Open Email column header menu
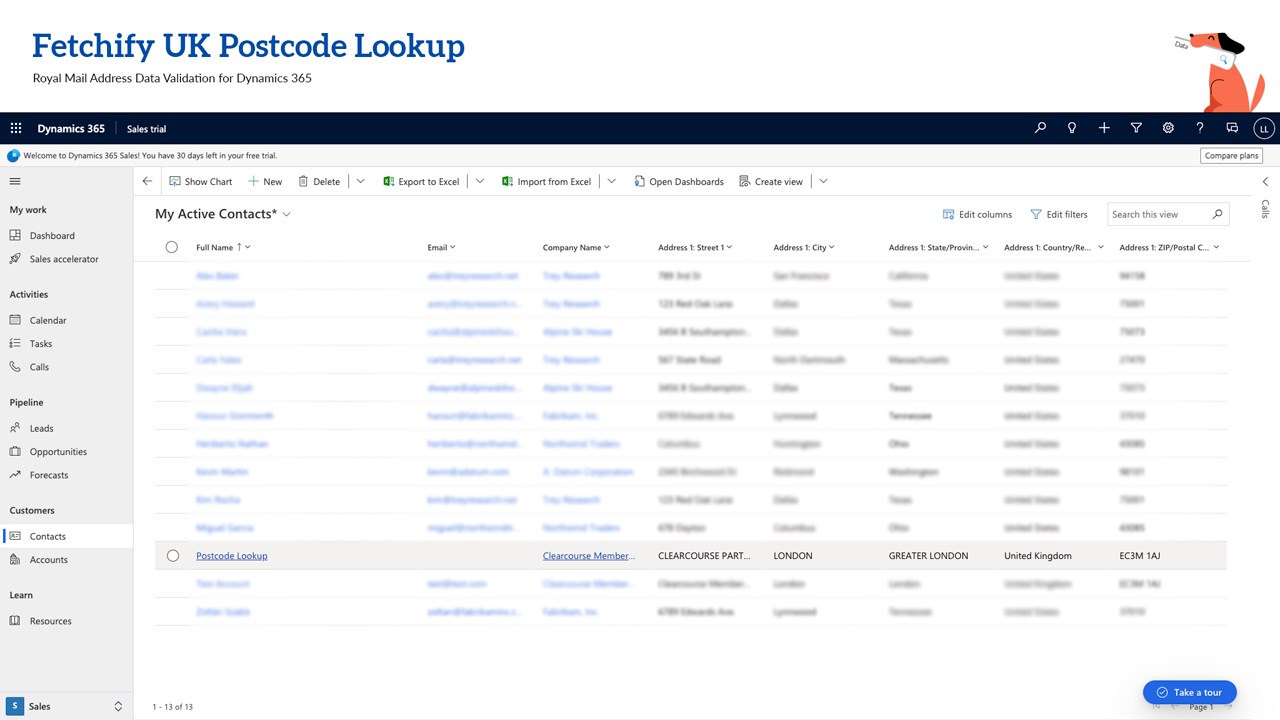This screenshot has width=1280, height=720. (441, 247)
